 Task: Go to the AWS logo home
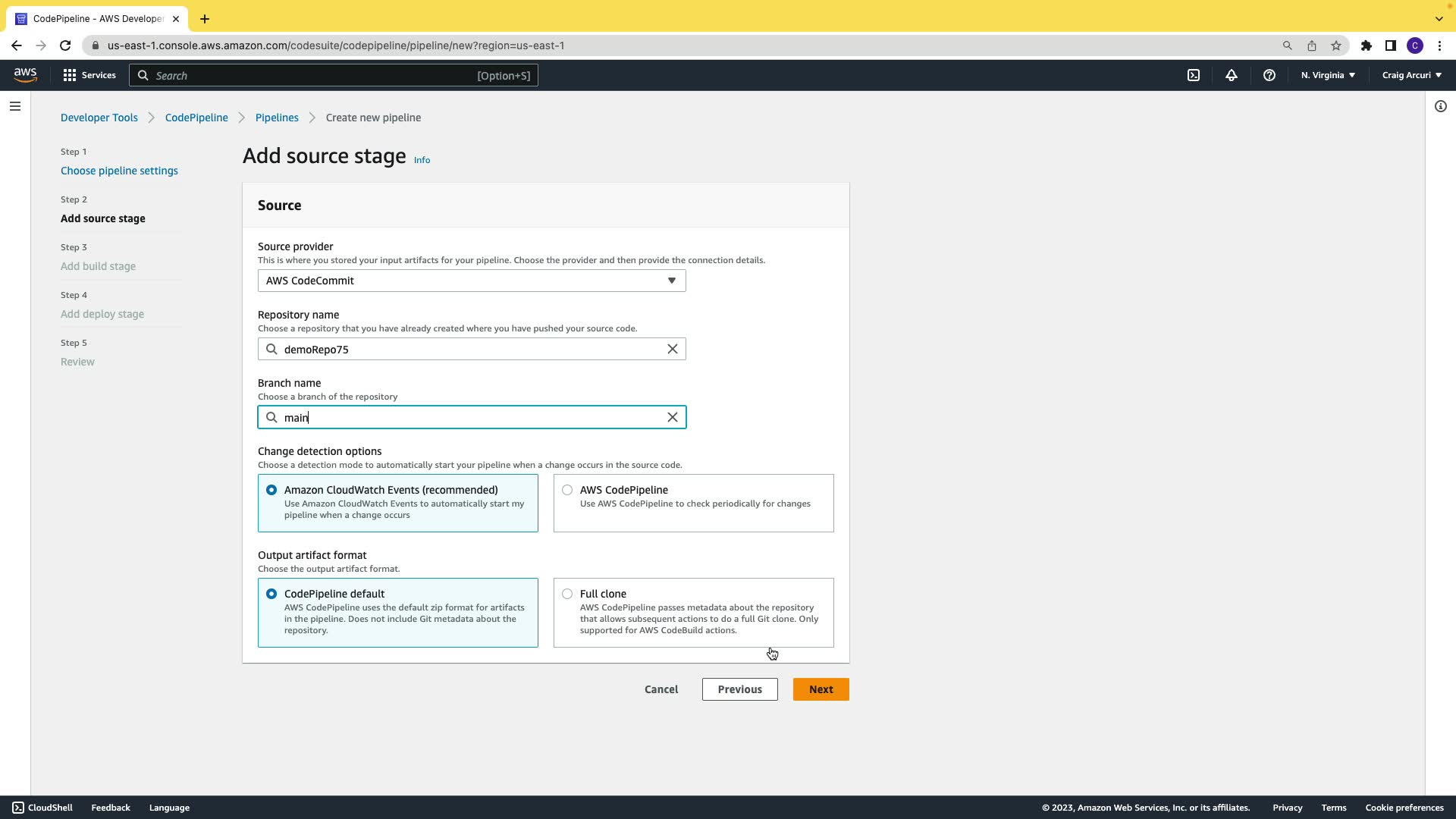pyautogui.click(x=25, y=74)
